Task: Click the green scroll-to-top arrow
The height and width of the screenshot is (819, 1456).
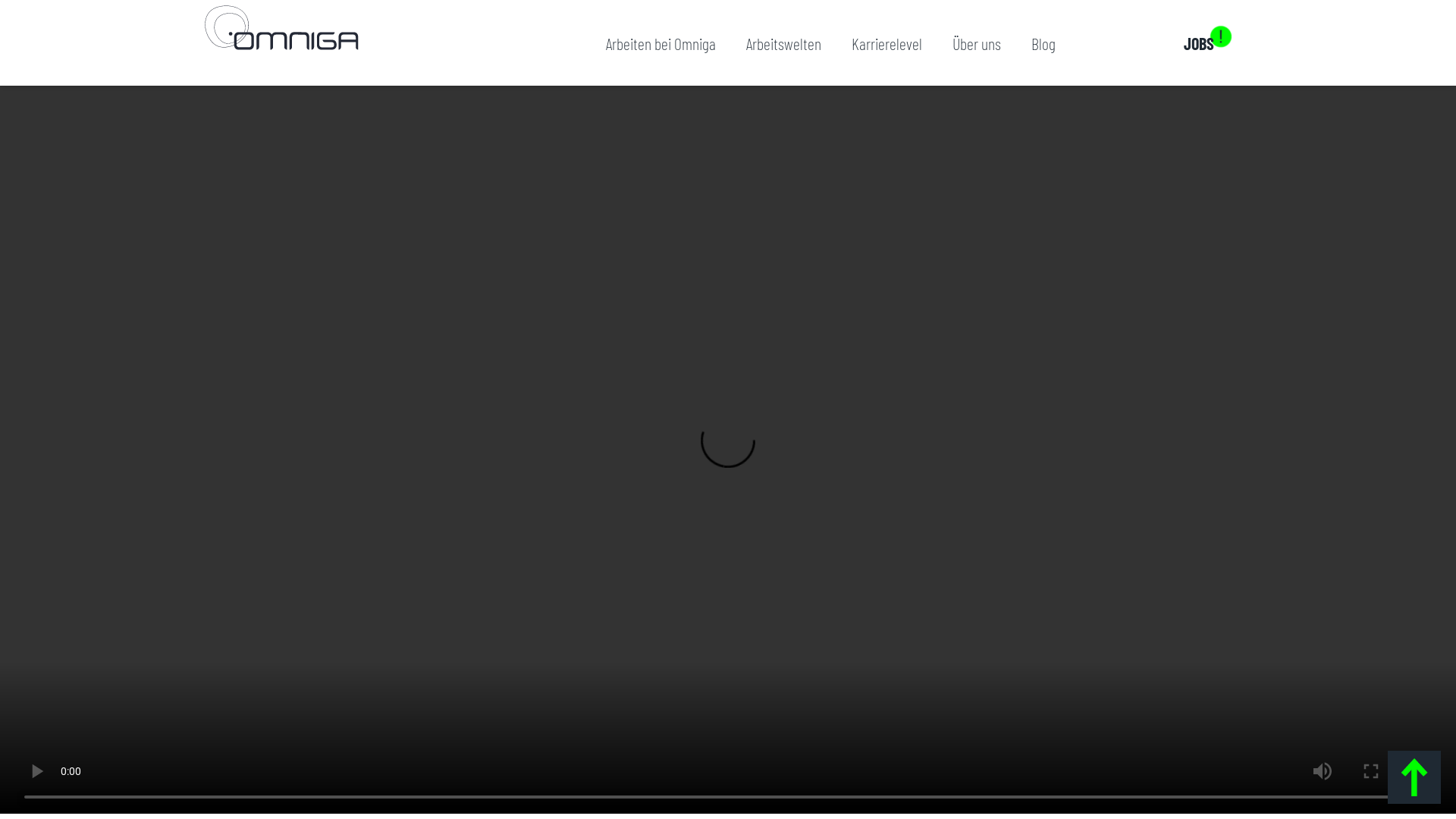Action: point(1414,777)
